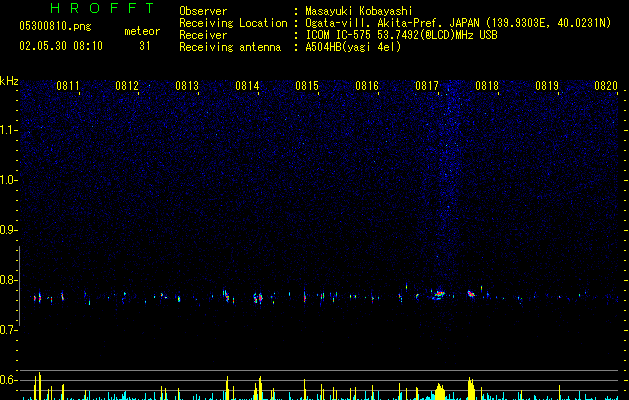Click time marker 0818
Screen dimensions: 629x400
coord(487,86)
